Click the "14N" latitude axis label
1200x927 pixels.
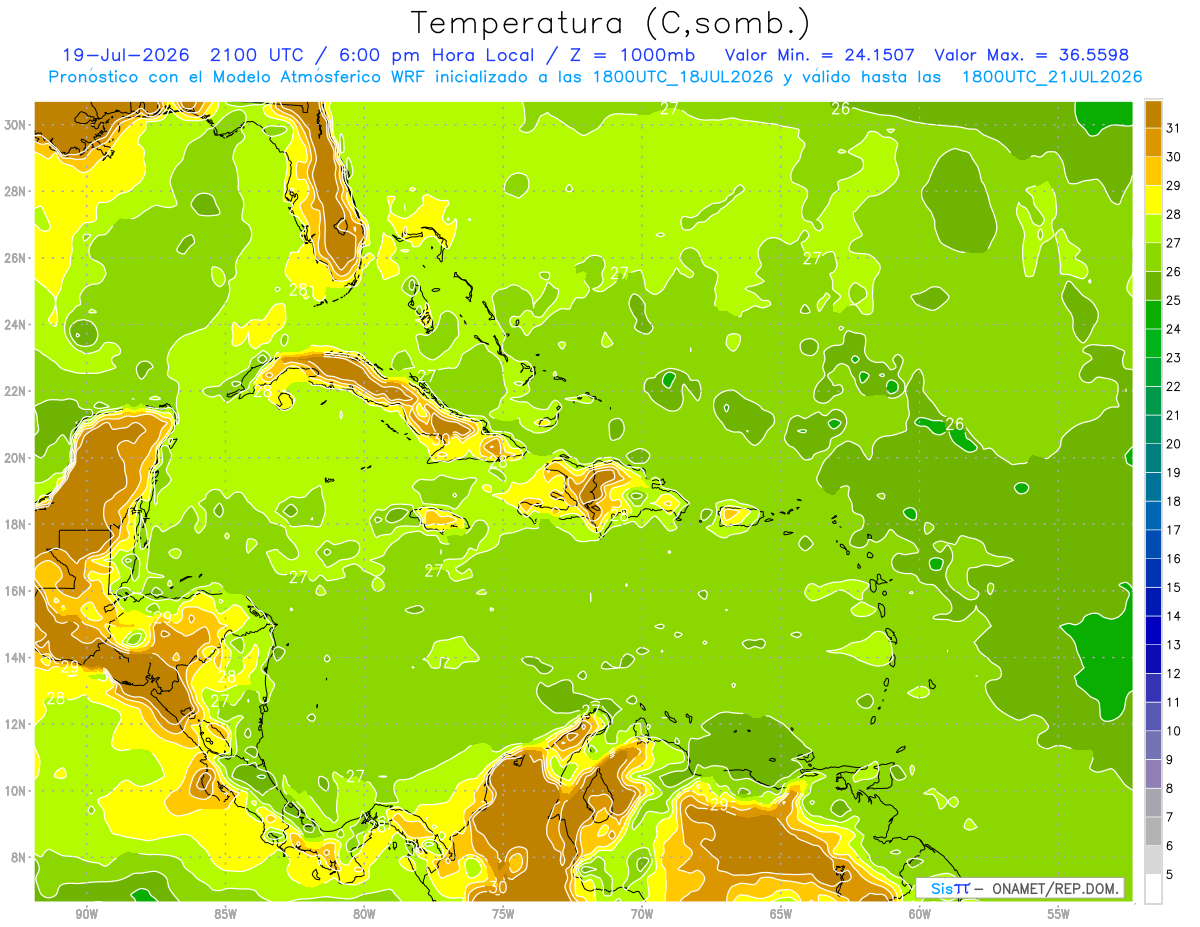[15, 658]
